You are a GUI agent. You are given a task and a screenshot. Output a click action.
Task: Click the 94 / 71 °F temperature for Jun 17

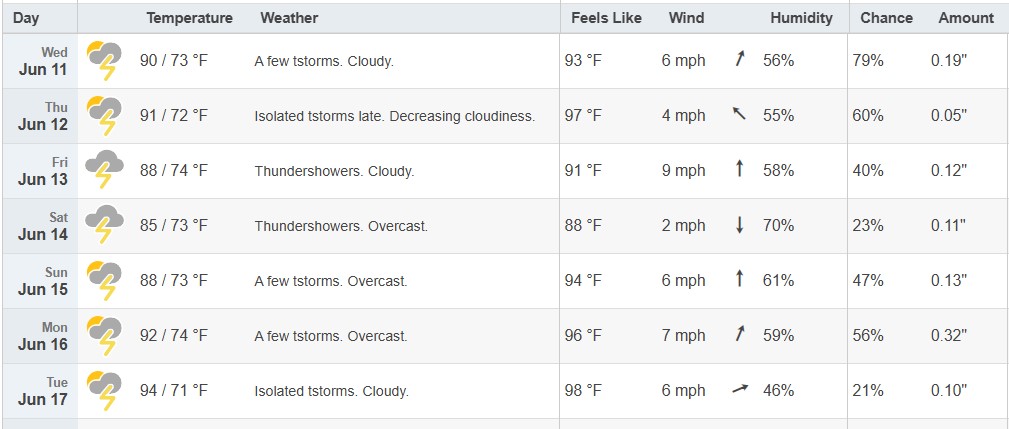coord(174,390)
